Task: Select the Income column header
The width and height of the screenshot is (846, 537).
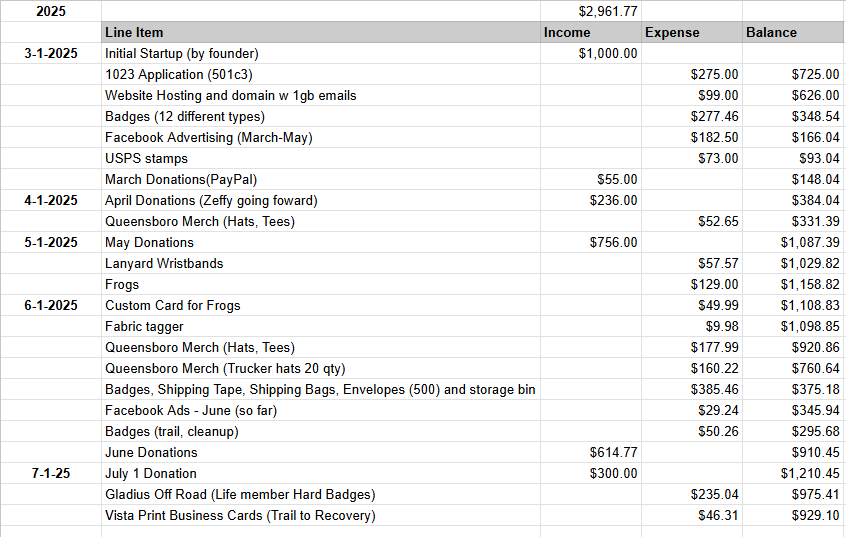Action: (591, 32)
